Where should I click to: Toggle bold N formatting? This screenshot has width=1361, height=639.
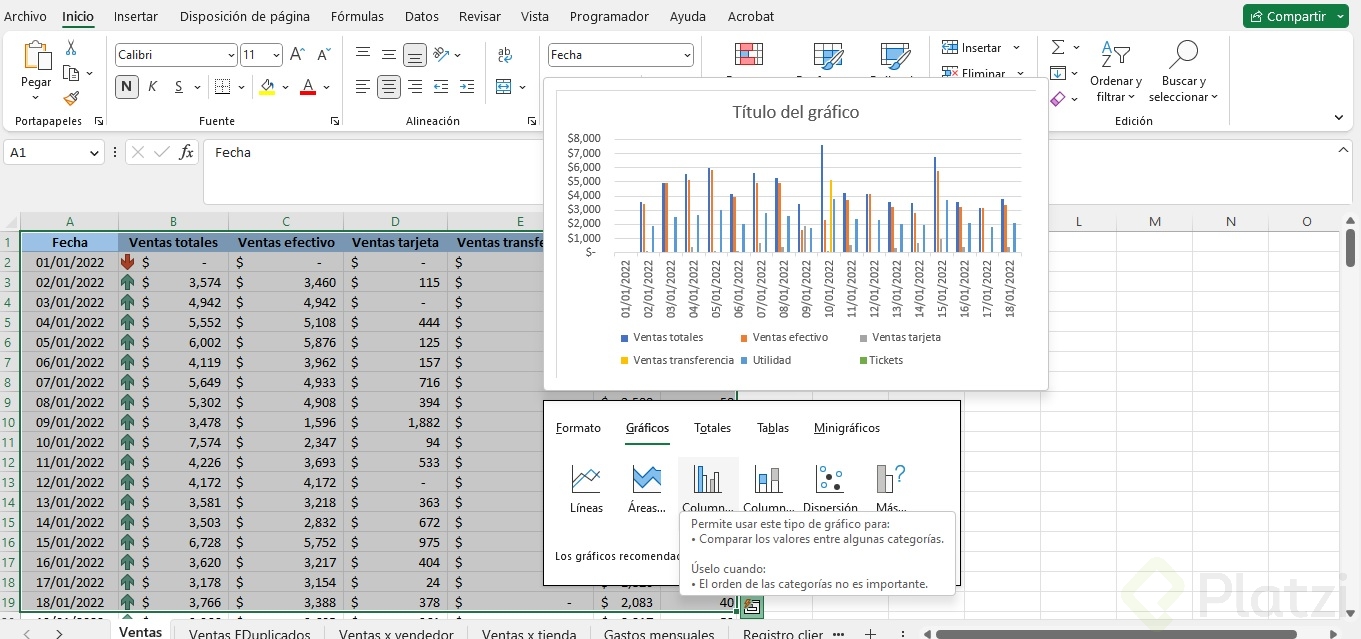tap(127, 87)
